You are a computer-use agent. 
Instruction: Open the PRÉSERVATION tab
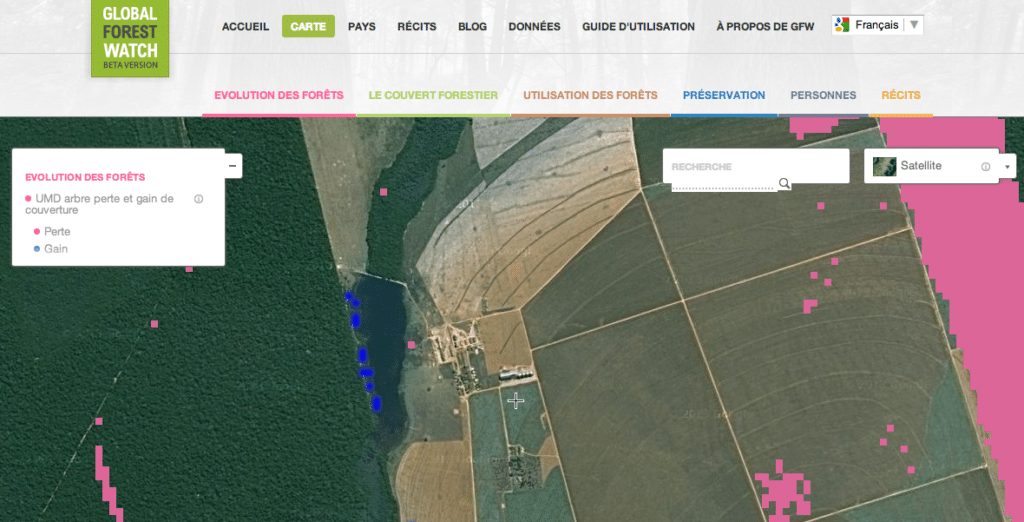[x=724, y=95]
